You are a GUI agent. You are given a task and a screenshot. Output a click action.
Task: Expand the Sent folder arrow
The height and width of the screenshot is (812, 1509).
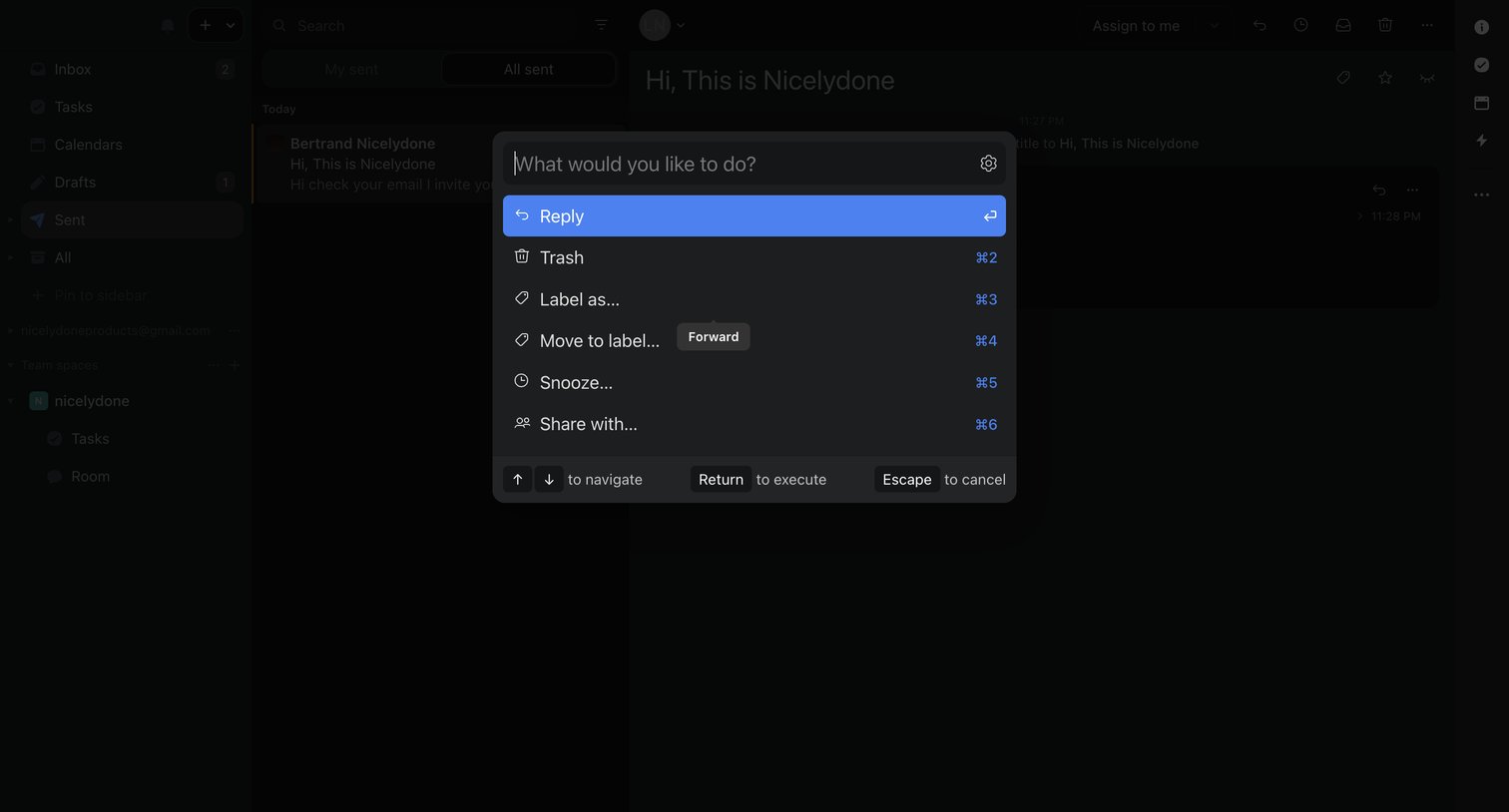[10, 219]
